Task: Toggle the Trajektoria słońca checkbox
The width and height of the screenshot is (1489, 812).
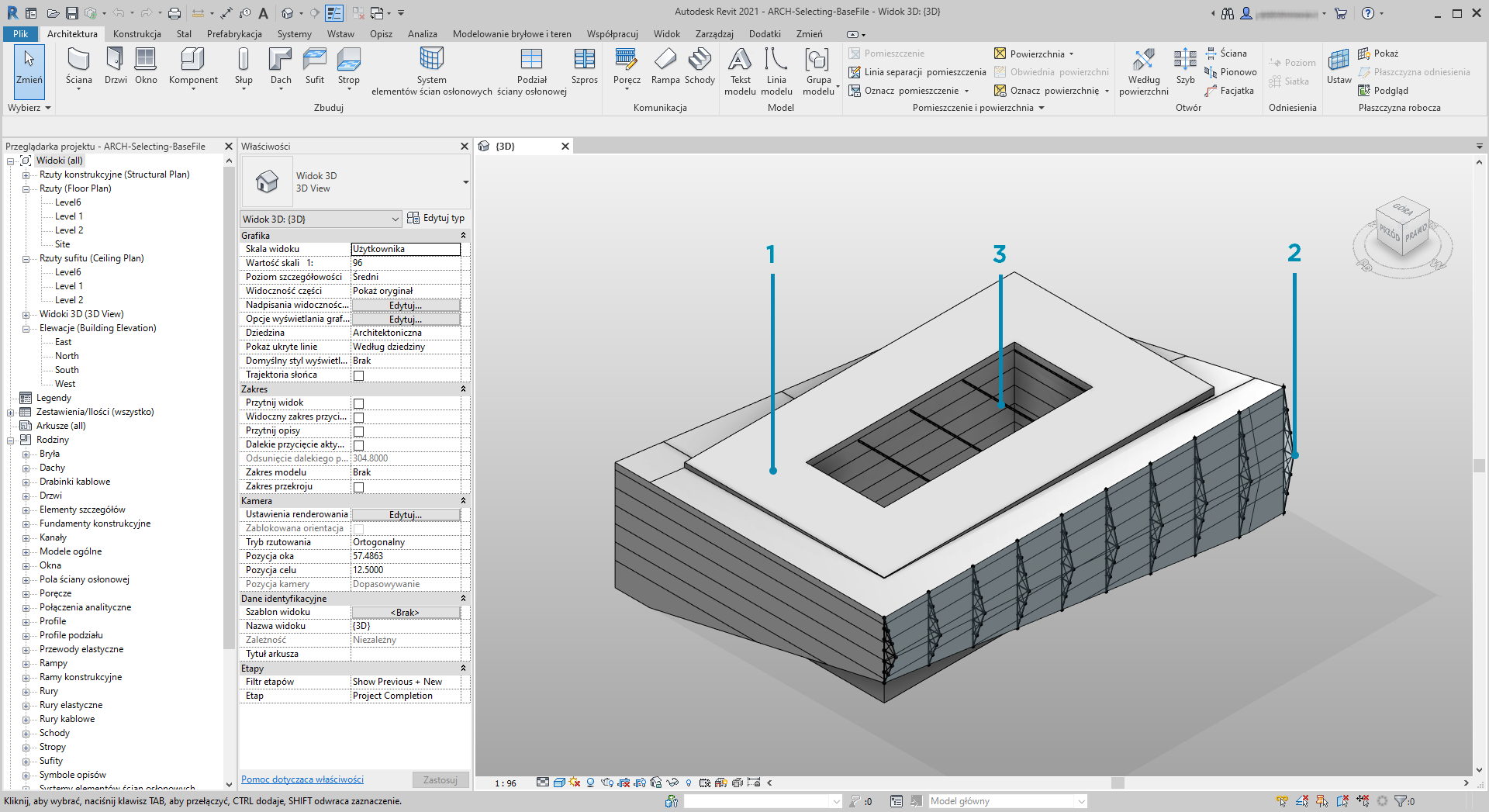Action: click(x=358, y=375)
